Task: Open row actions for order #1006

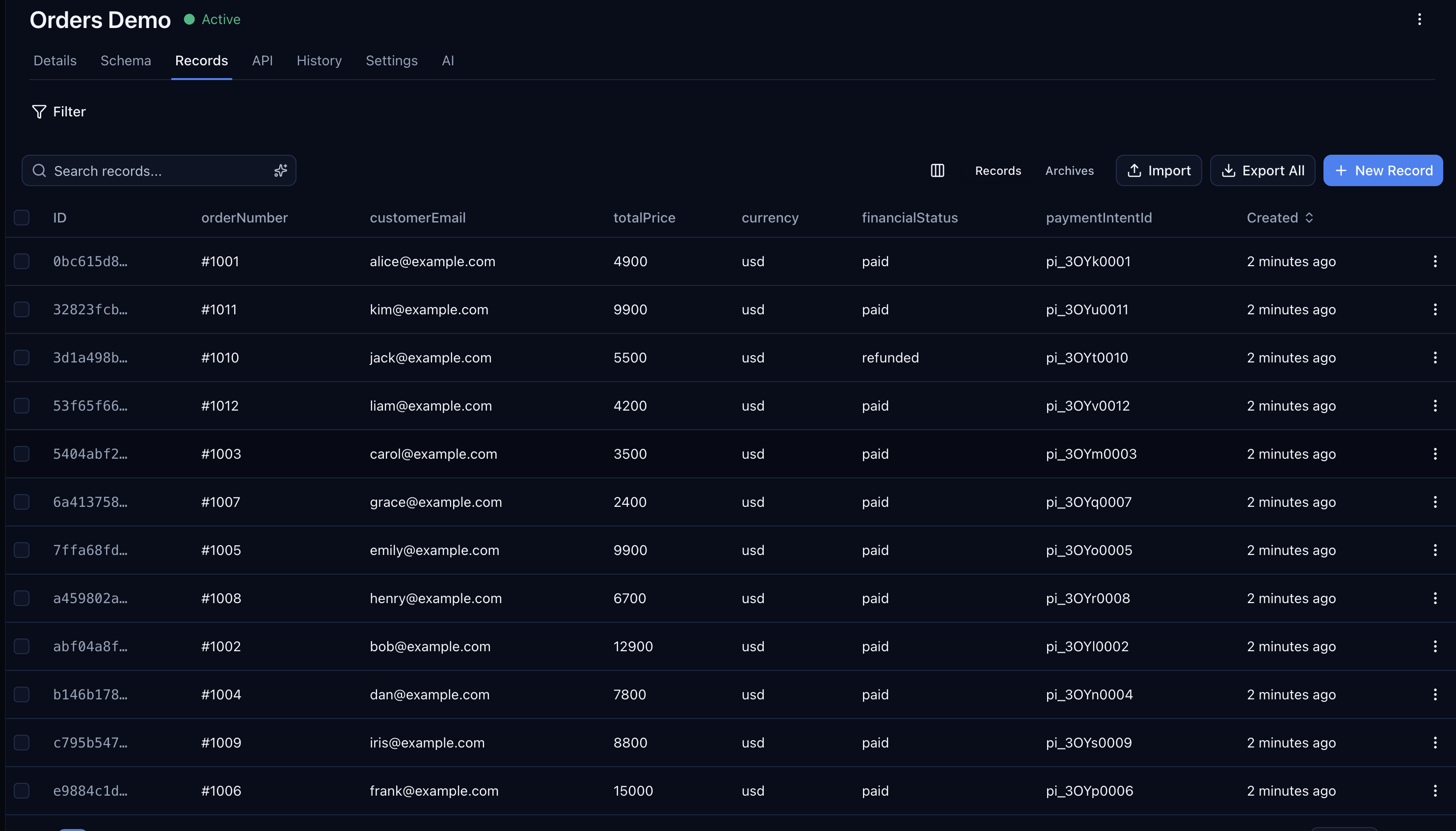Action: click(1435, 790)
